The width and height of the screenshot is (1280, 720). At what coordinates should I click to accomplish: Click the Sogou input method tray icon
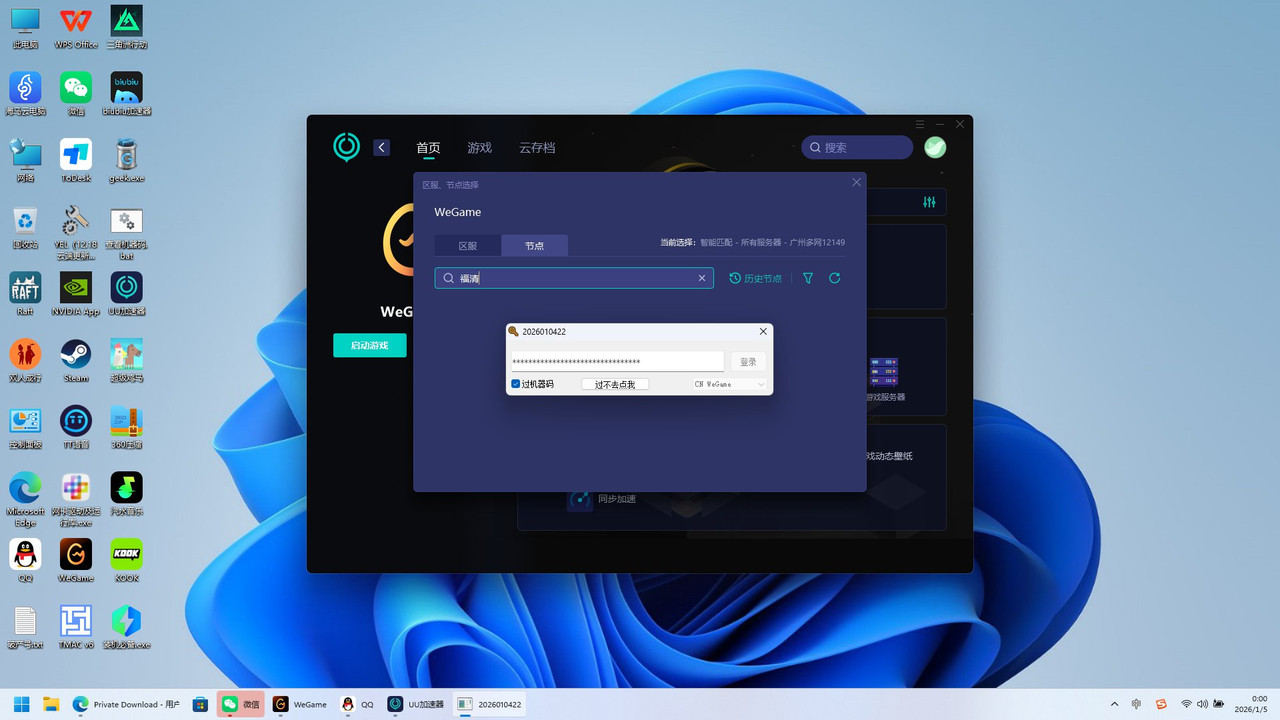[1161, 704]
